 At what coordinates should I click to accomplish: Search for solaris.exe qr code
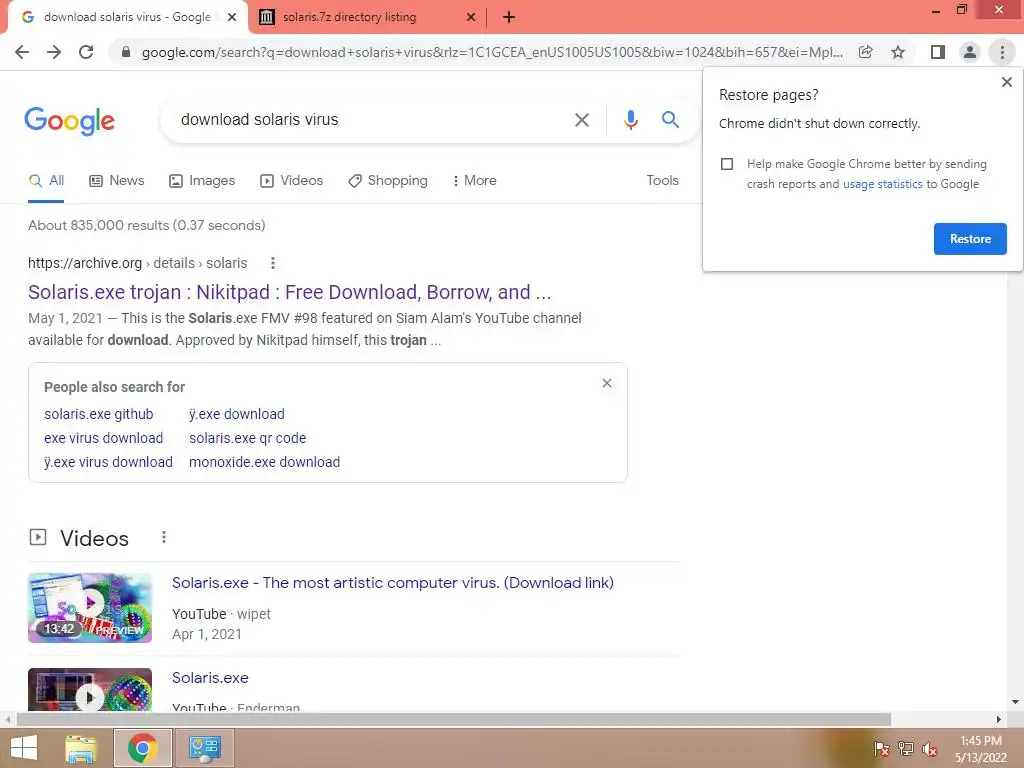248,438
